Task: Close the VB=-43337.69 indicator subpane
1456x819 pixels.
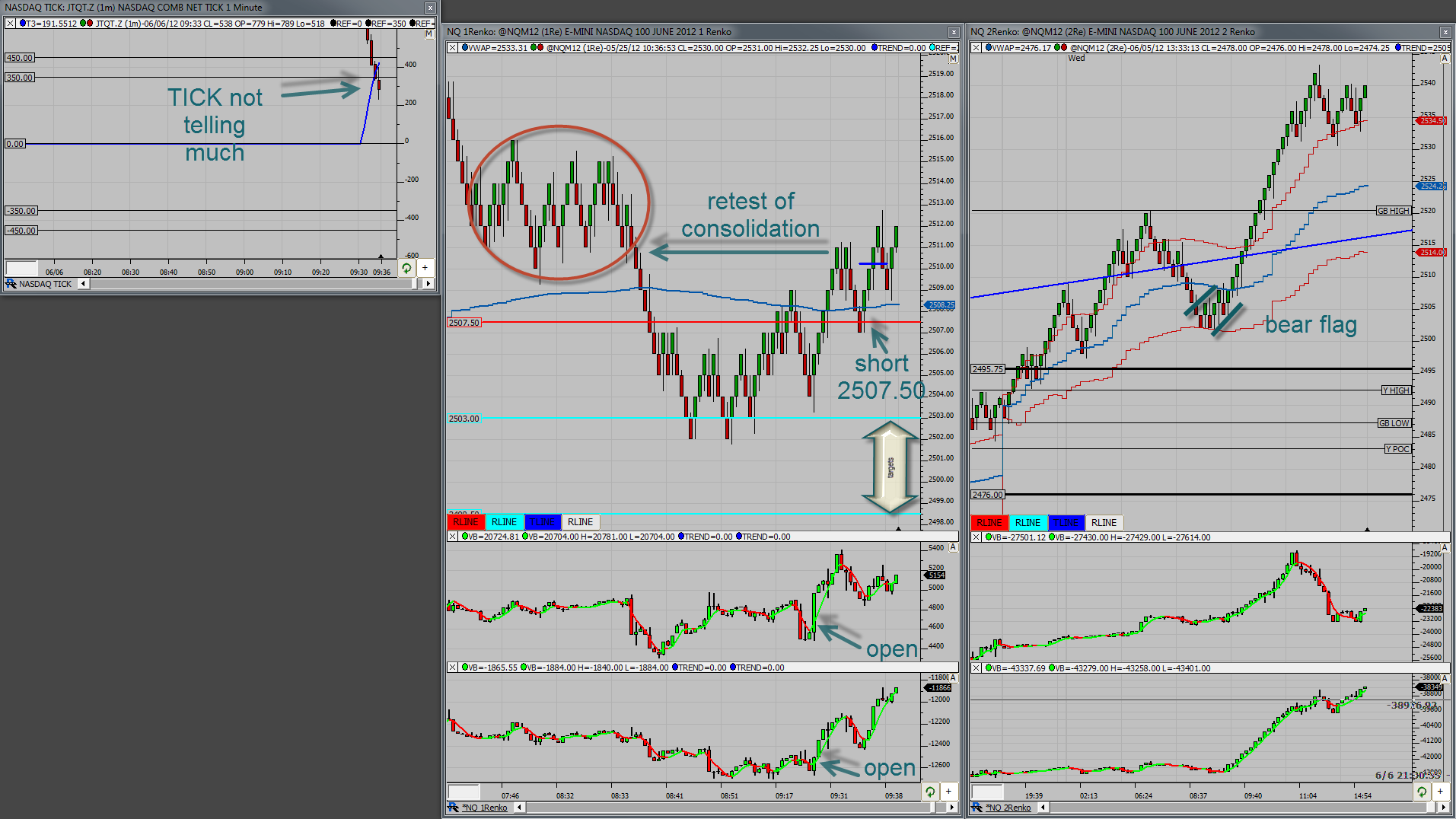Action: click(976, 668)
